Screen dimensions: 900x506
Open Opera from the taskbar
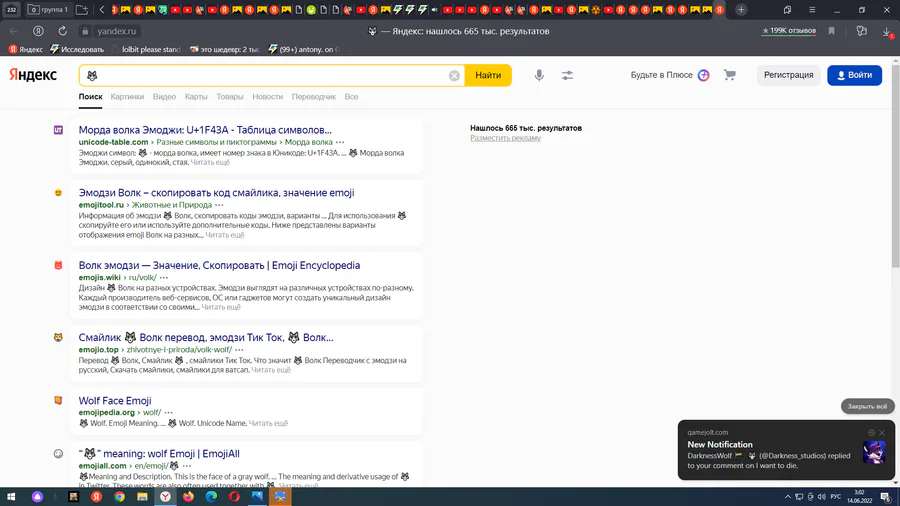tap(234, 497)
